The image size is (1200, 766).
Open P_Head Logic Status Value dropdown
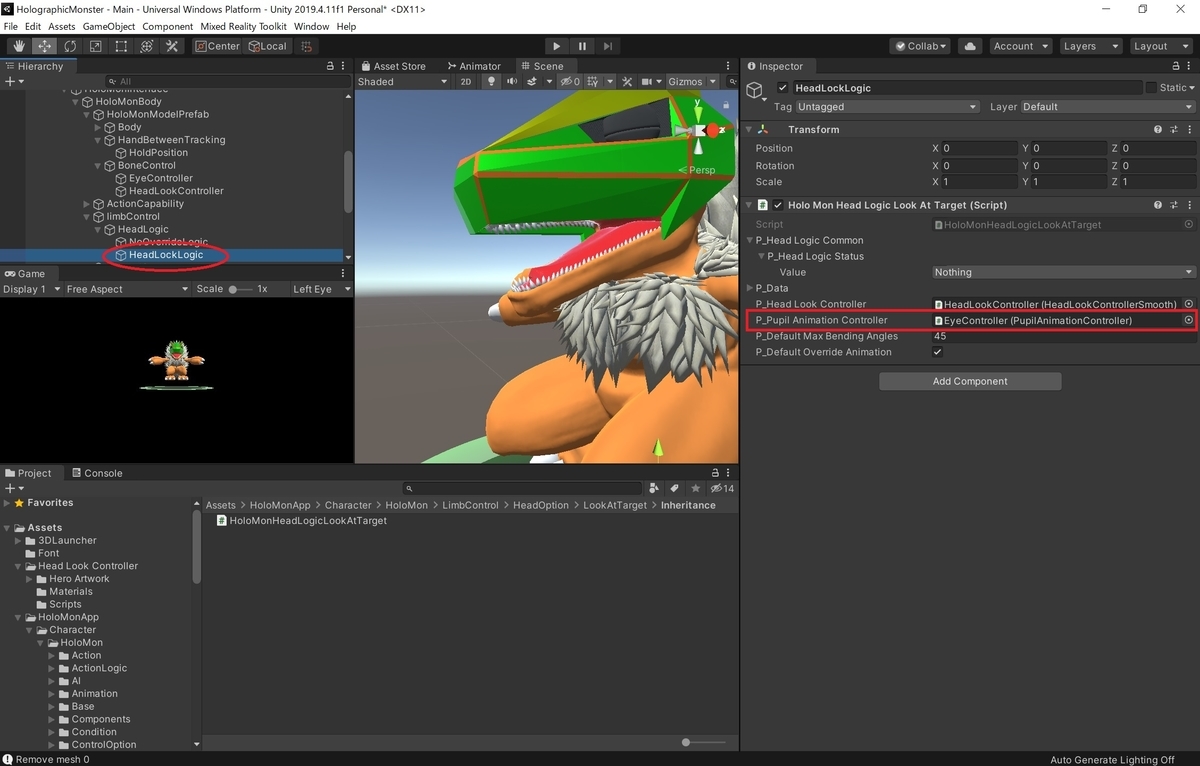point(1063,272)
